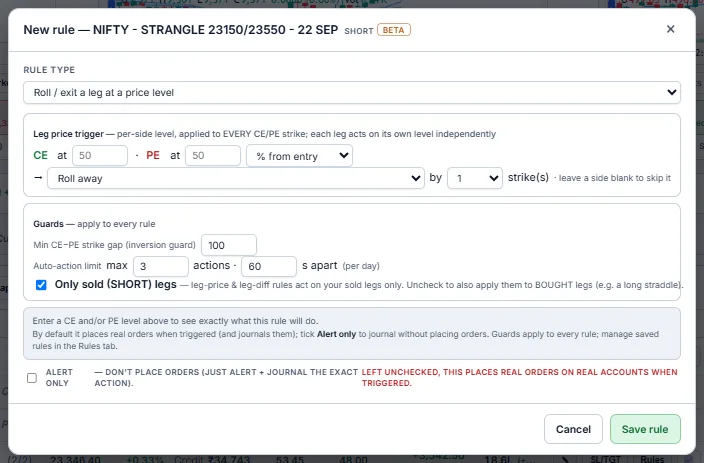Screen dimensions: 704x463
Task: Click the 'Leg price trigger' label
Action: (68, 134)
